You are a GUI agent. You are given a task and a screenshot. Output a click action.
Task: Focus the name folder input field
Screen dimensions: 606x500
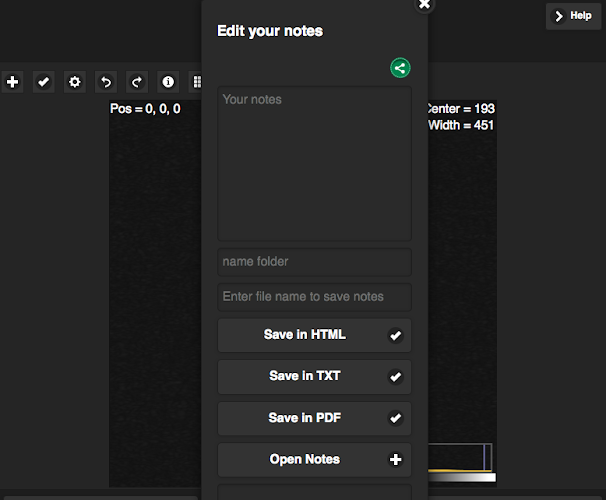tap(314, 262)
